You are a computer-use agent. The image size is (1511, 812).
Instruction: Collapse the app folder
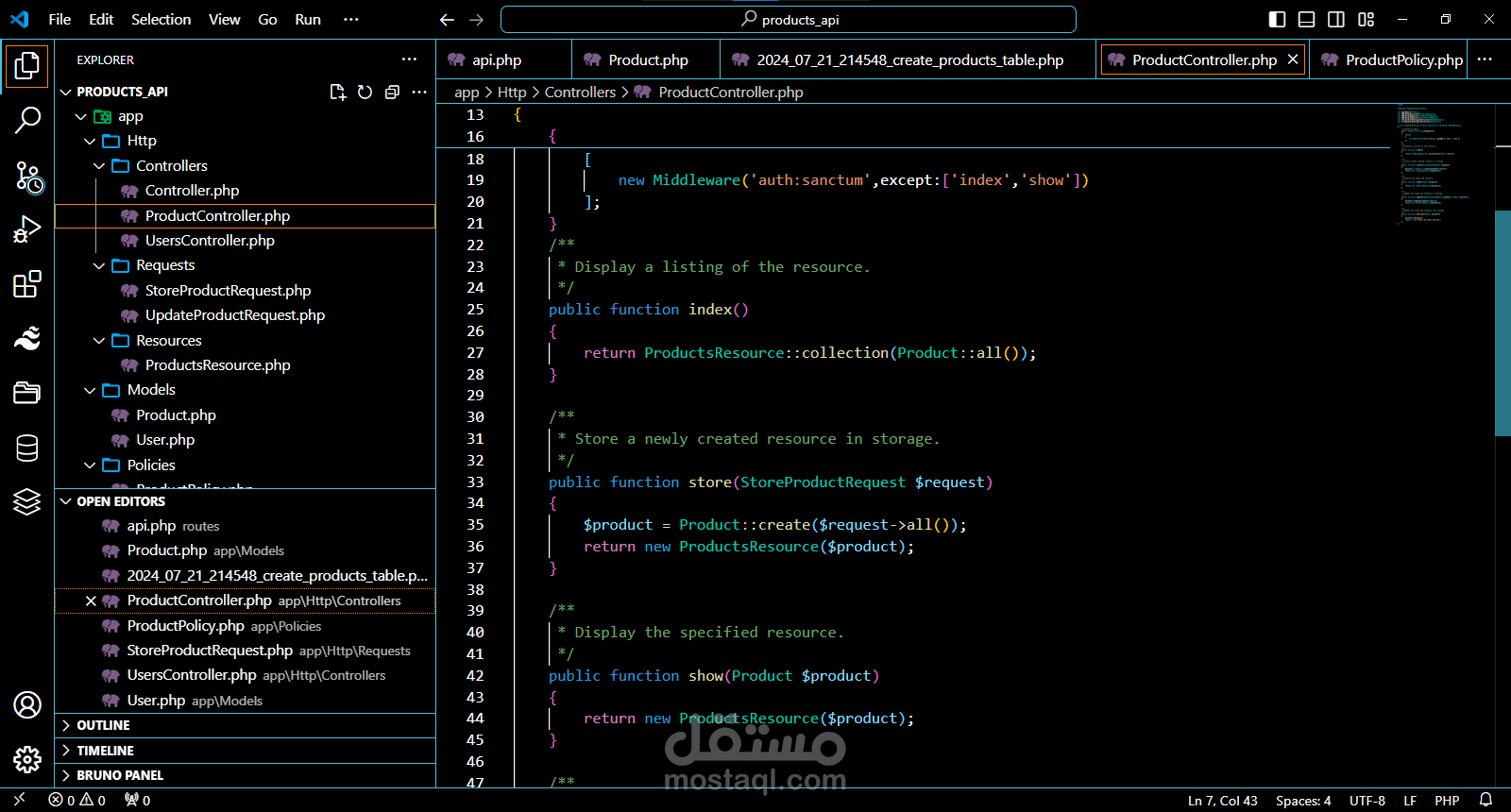(81, 116)
